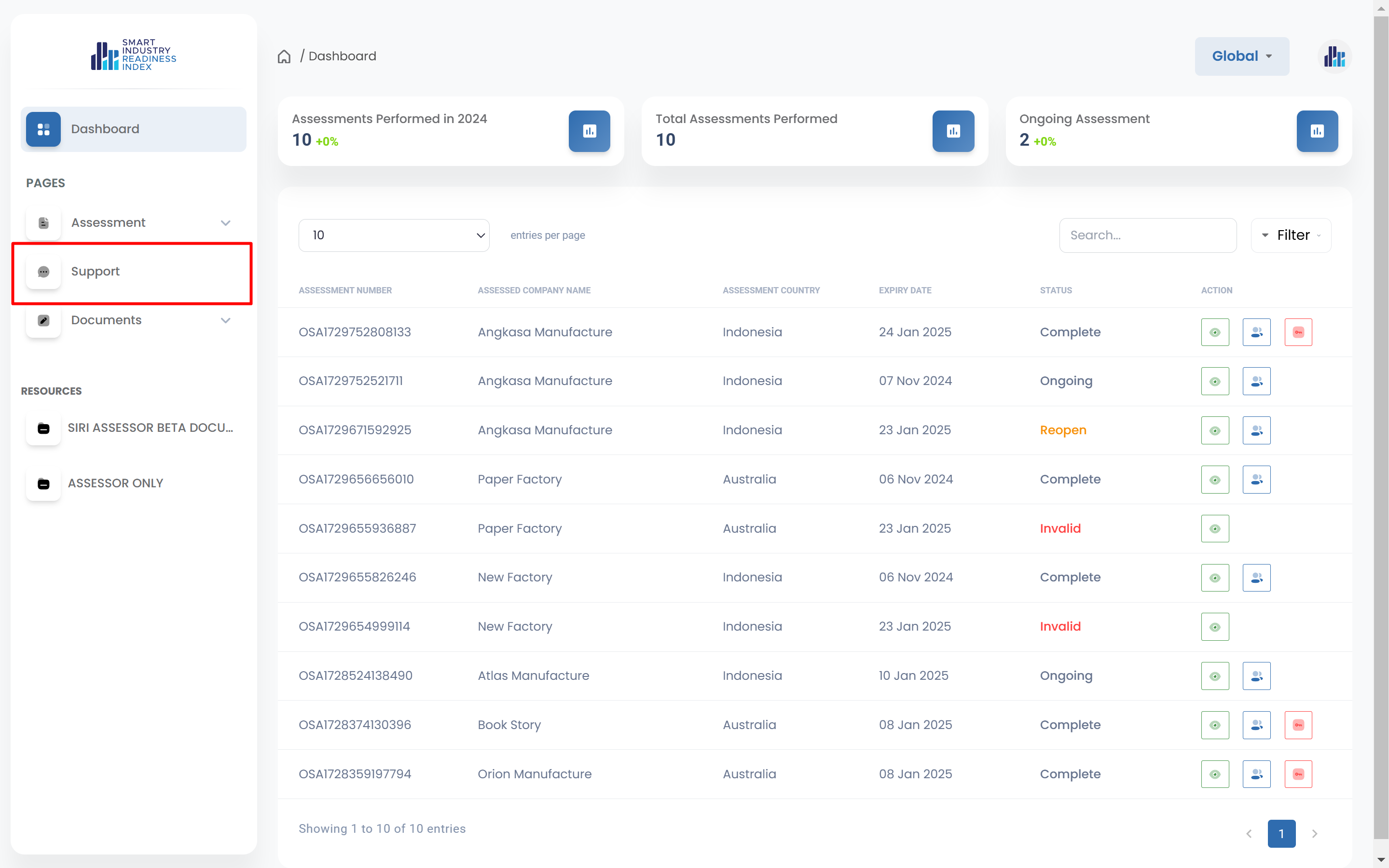The height and width of the screenshot is (868, 1389).
Task: Click users icon for Book Story row
Action: point(1256,725)
